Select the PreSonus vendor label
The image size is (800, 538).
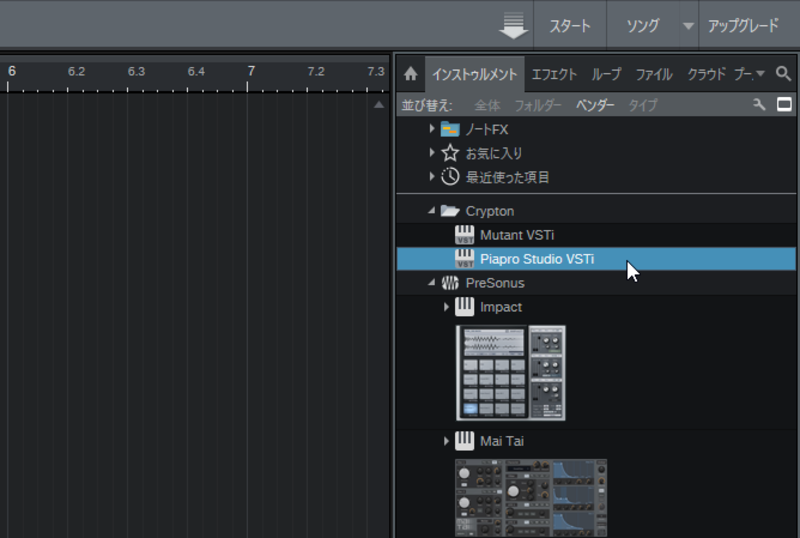[x=495, y=283]
